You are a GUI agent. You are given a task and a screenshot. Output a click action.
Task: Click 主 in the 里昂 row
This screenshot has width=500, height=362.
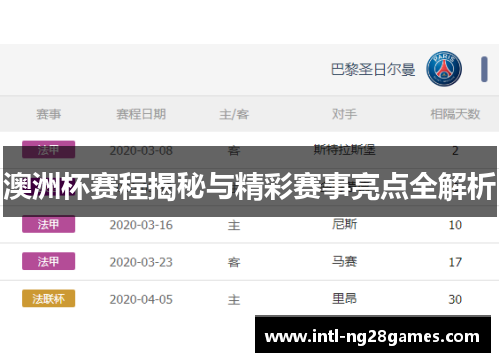point(234,300)
